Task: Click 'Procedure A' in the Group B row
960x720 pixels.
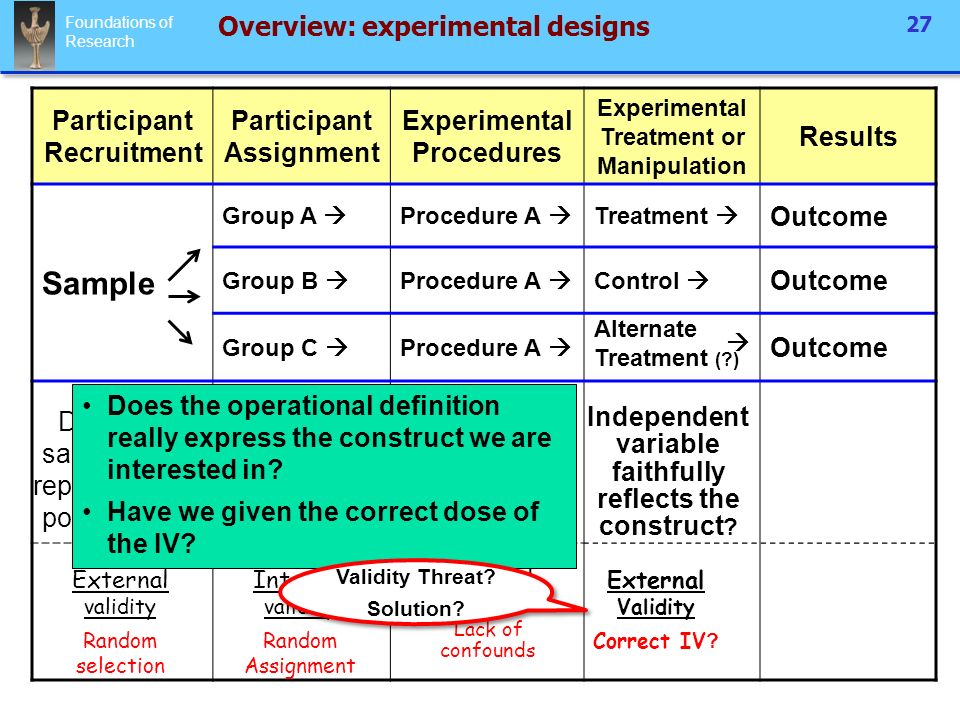Action: click(470, 281)
